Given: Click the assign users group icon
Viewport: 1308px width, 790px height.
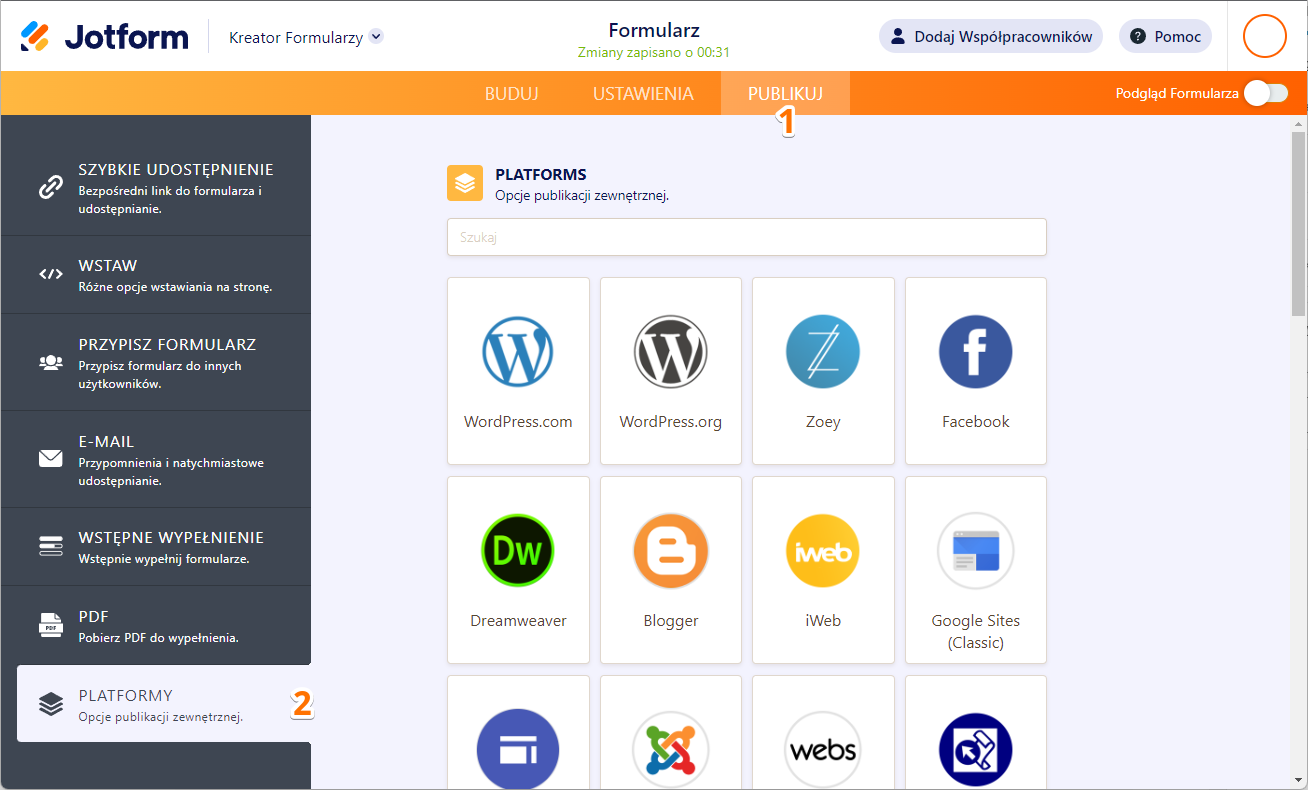Looking at the screenshot, I should [x=51, y=362].
